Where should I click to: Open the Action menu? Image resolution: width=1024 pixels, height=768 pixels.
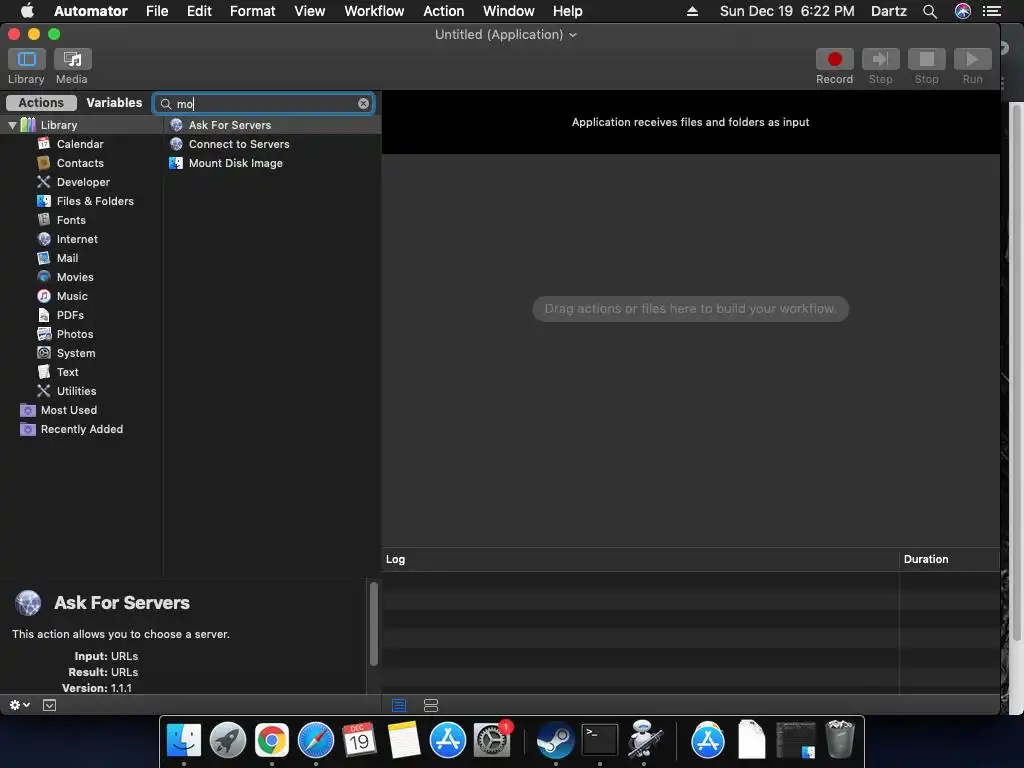tap(443, 11)
